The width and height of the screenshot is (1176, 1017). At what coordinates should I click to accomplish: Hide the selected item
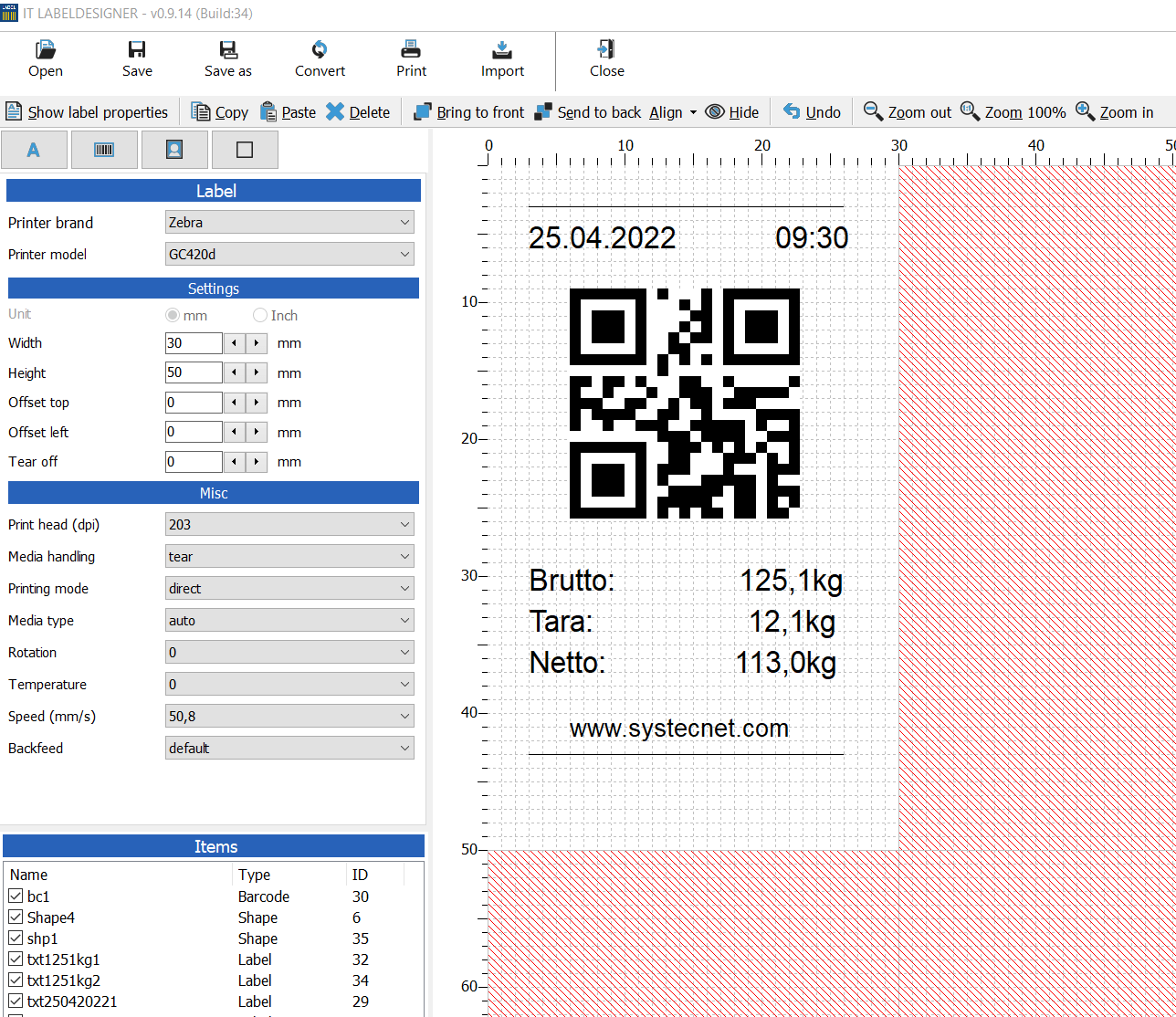tap(732, 112)
